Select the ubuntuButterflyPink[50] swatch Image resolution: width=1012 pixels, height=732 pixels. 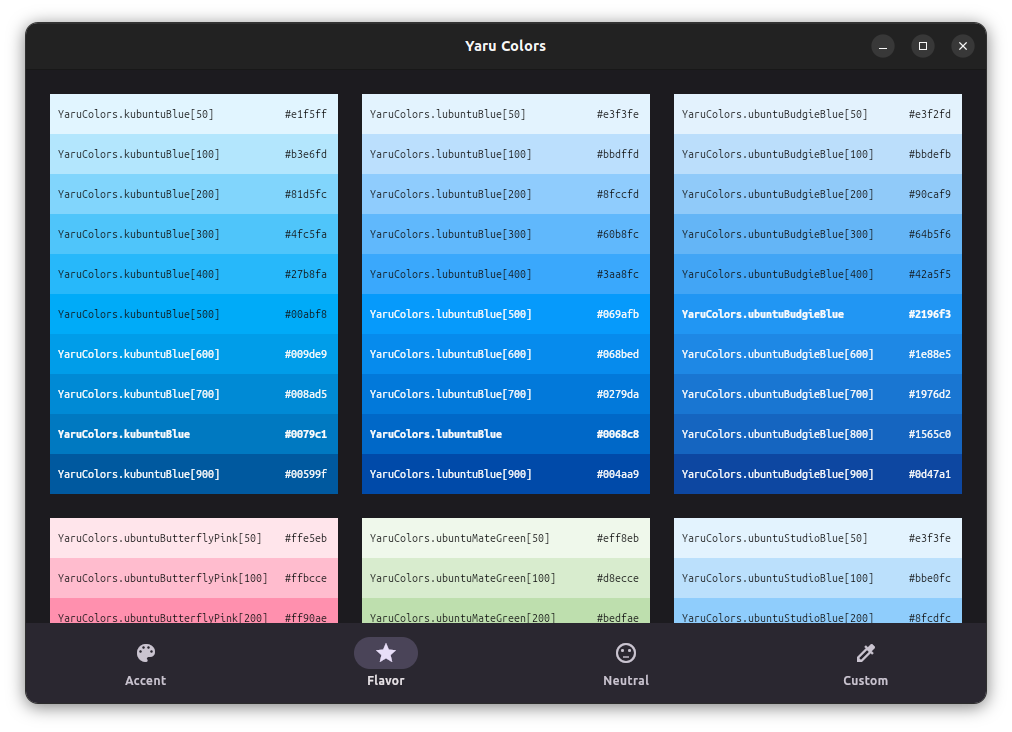pos(194,538)
